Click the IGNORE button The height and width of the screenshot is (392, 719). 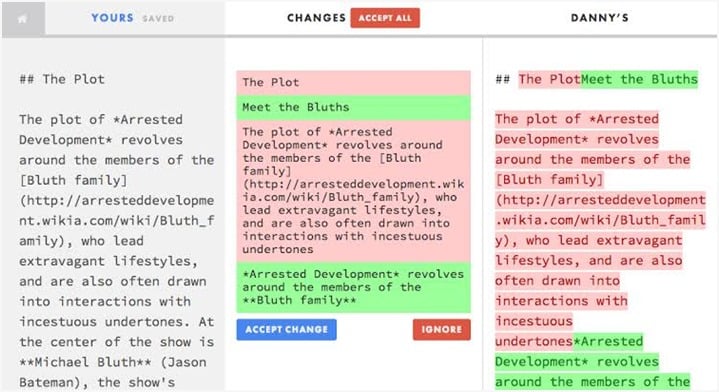click(442, 330)
